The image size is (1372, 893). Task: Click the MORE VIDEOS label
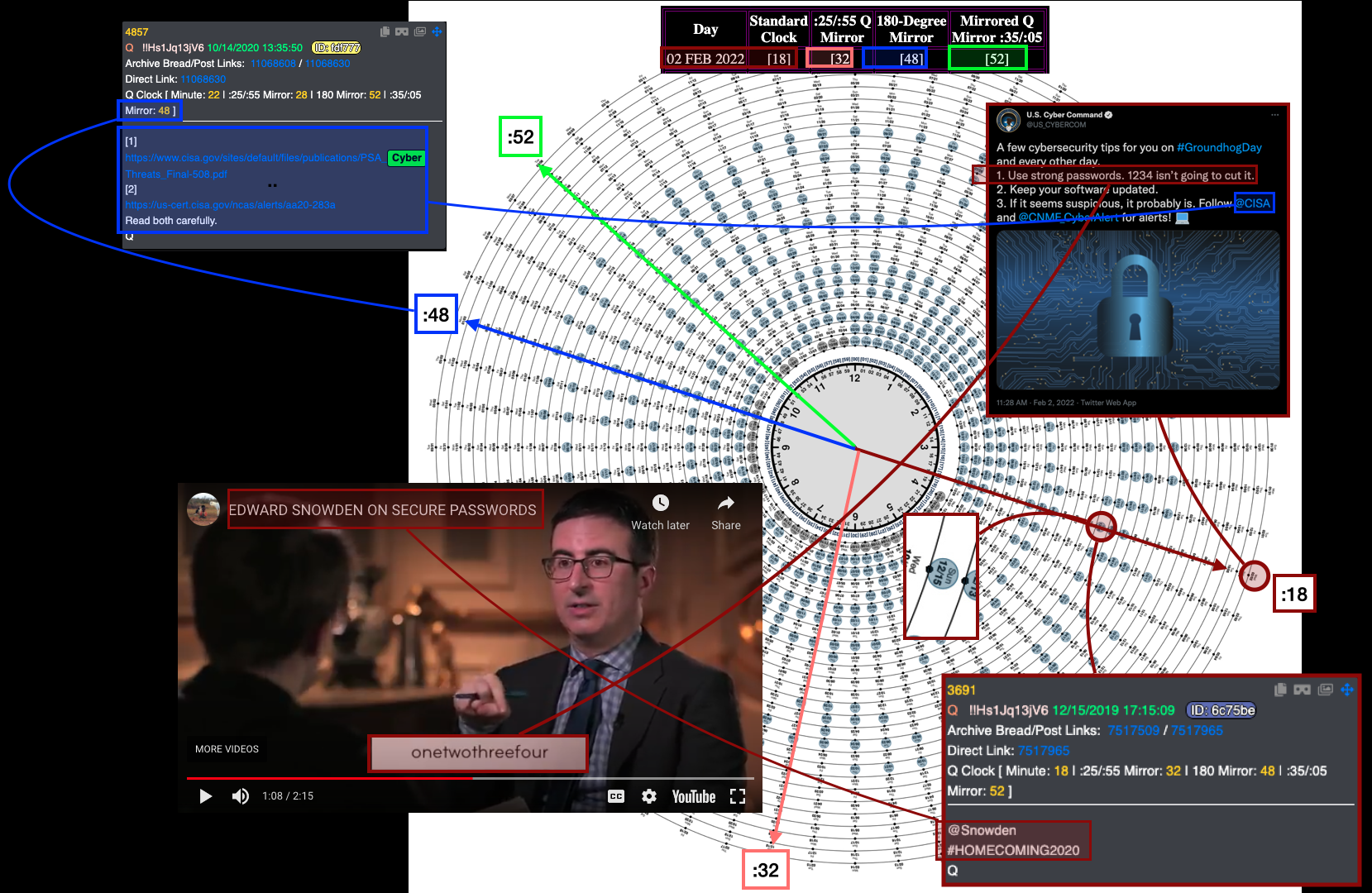[x=227, y=749]
